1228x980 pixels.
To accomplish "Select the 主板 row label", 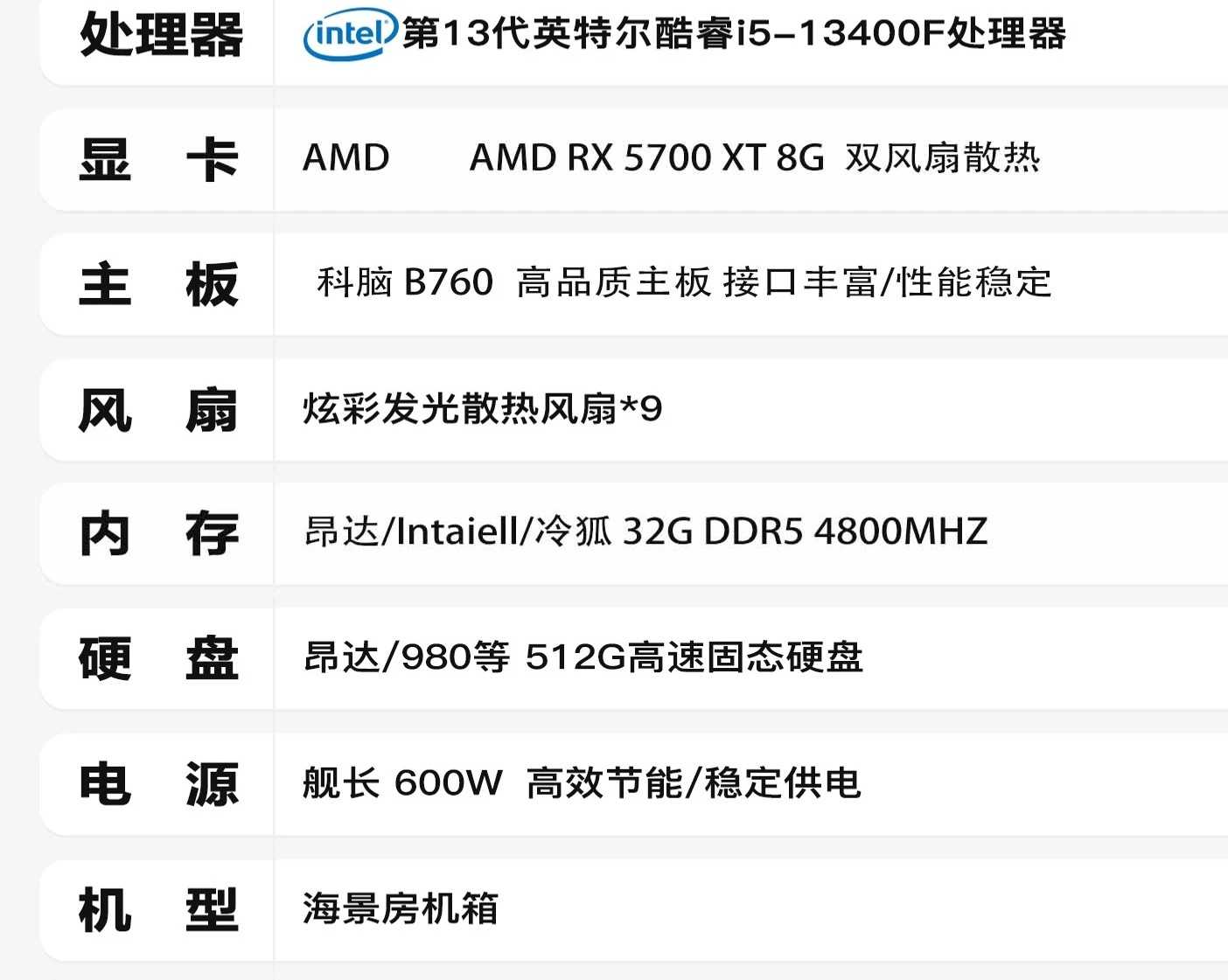I will tap(158, 285).
